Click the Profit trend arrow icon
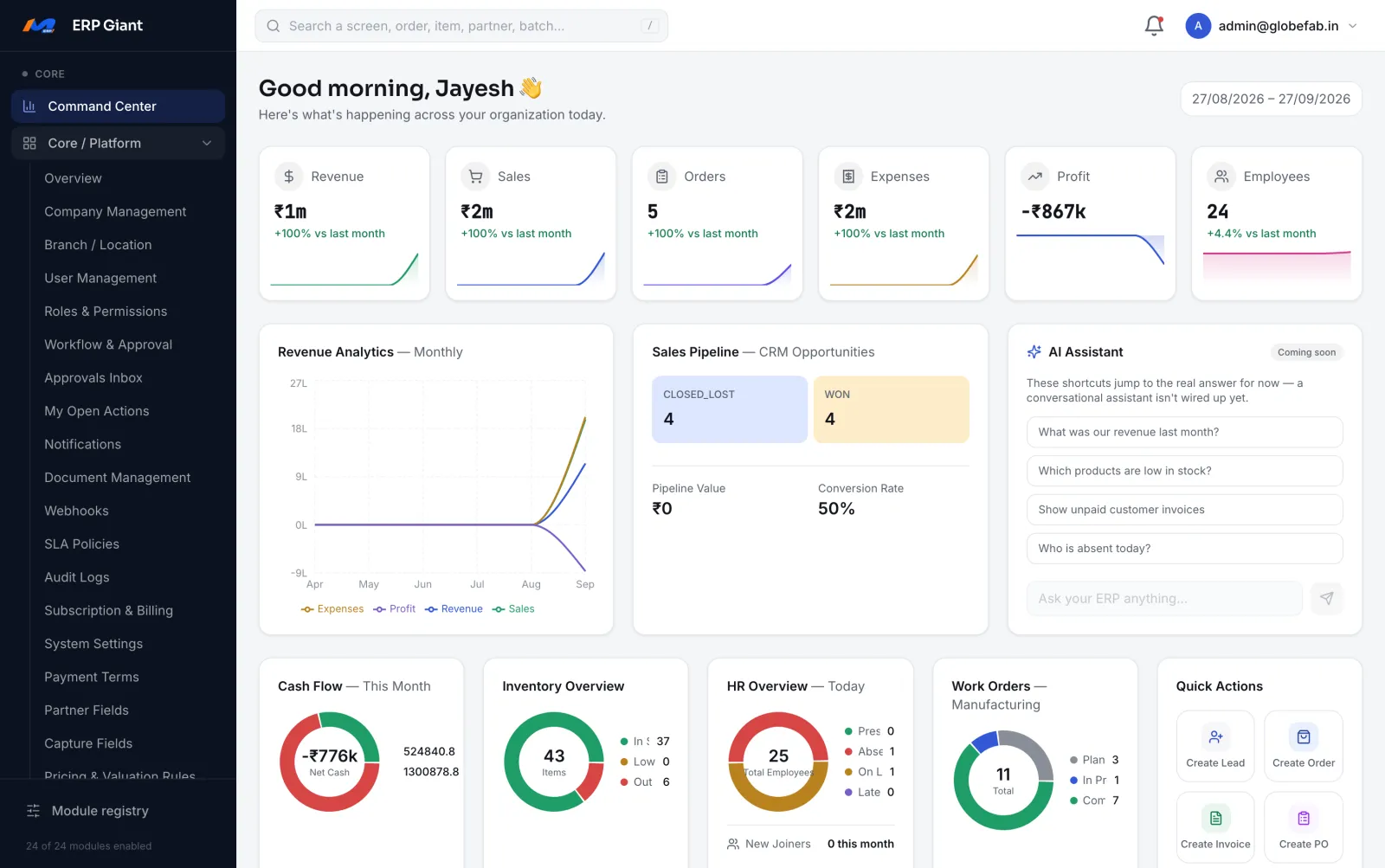Screen dimensions: 1385x868 tap(1034, 177)
